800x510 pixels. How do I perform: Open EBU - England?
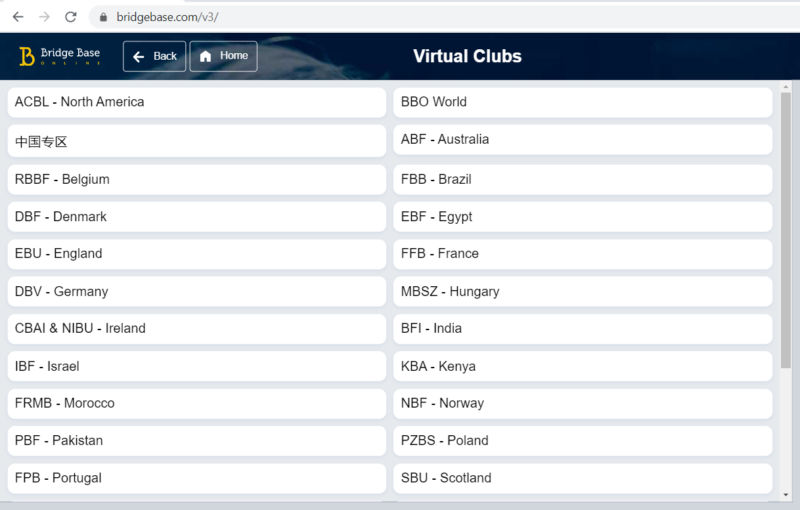point(197,254)
